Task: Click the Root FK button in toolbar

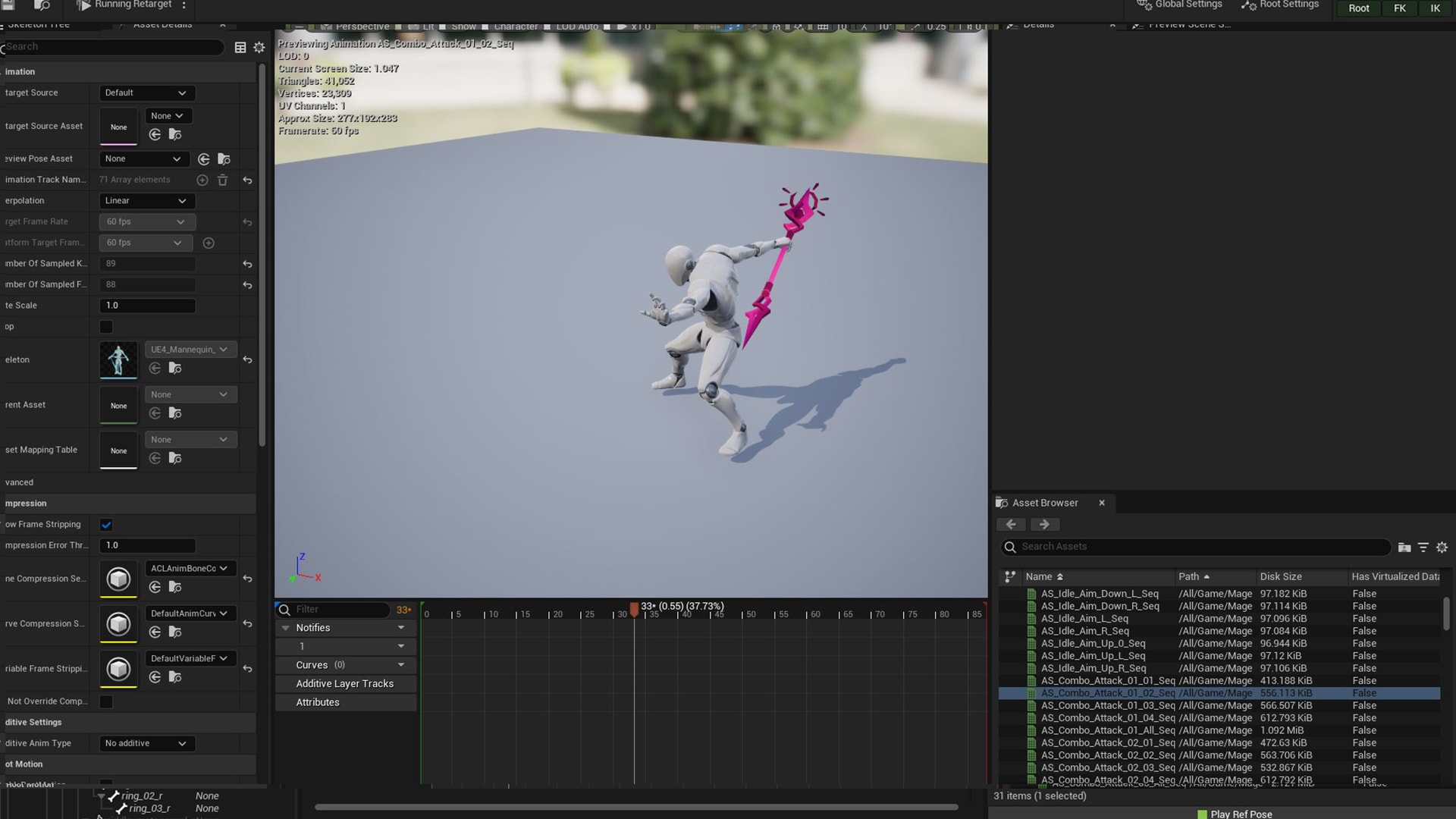Action: pyautogui.click(x=1398, y=8)
